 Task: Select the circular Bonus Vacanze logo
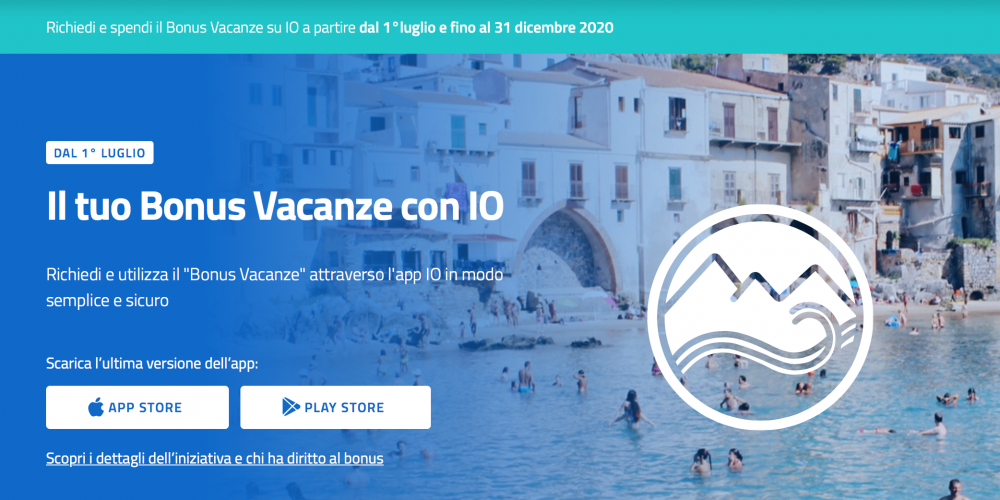coord(760,317)
